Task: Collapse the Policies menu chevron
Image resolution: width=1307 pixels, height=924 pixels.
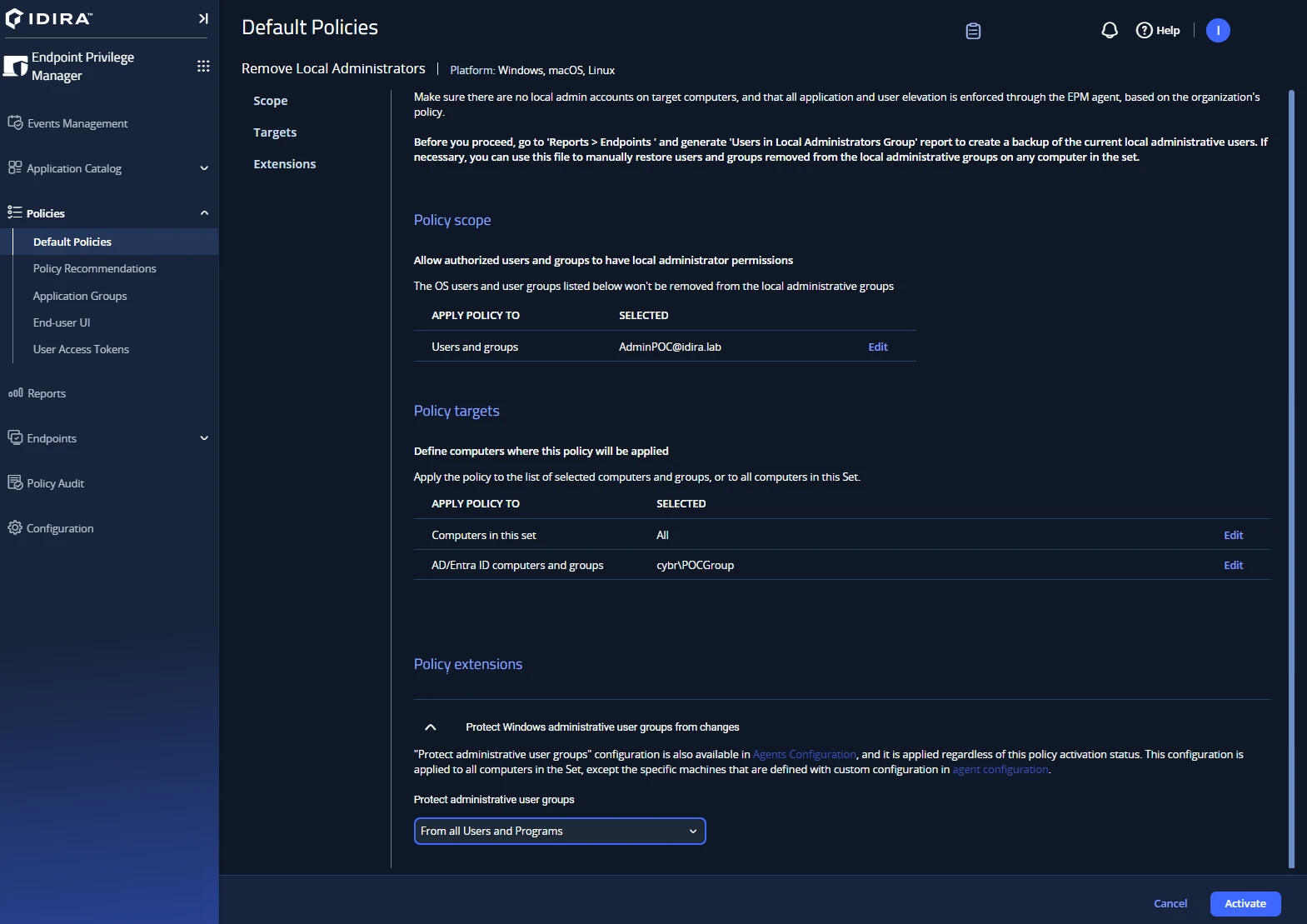Action: 204,213
